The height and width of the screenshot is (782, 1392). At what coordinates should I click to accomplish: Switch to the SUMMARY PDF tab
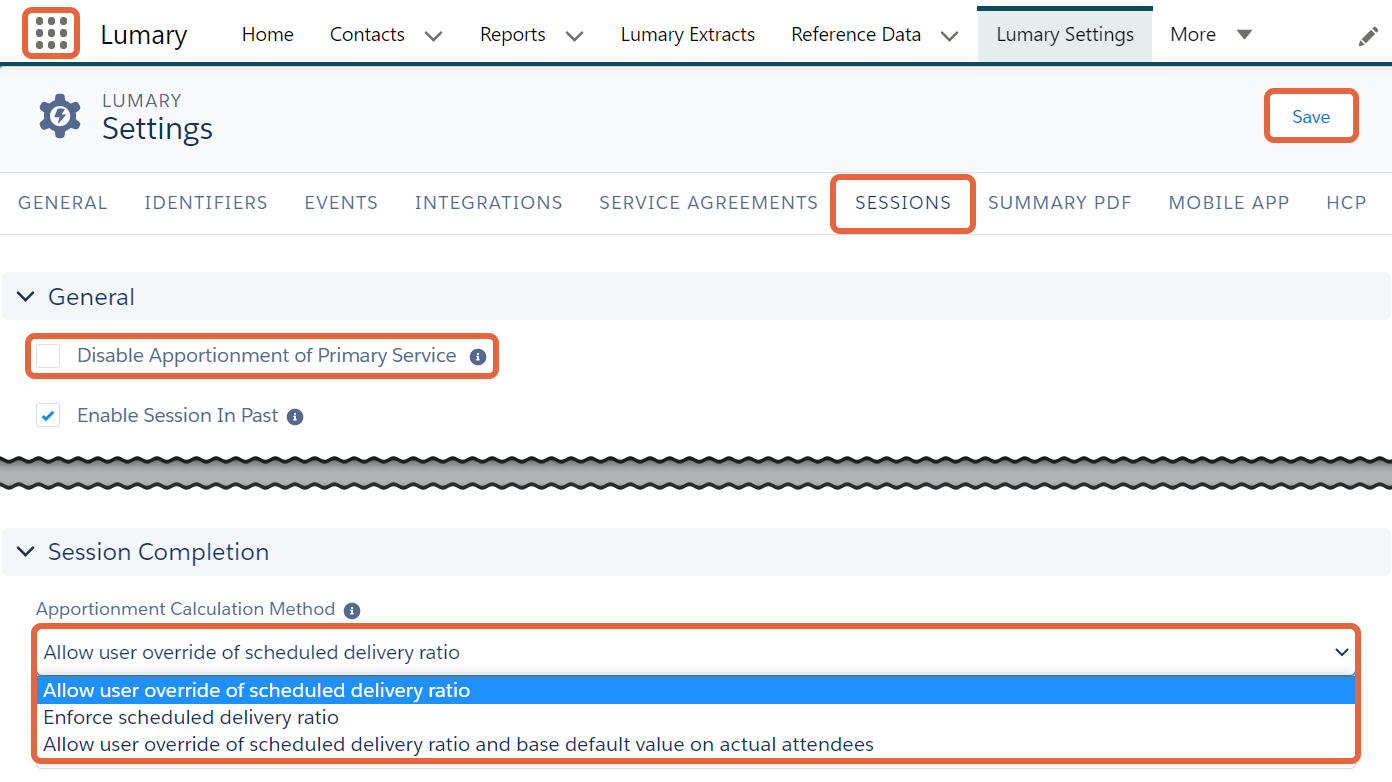coord(1060,203)
